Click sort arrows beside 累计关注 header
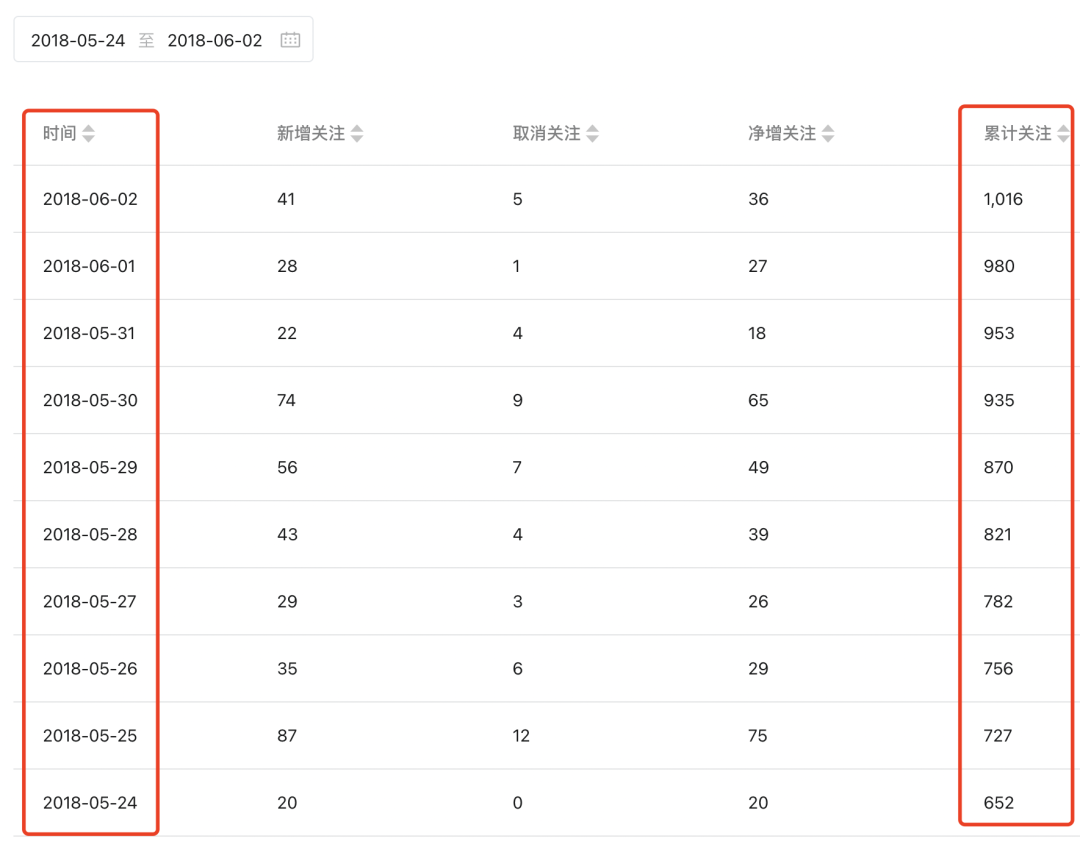The width and height of the screenshot is (1080, 844). pos(1063,134)
